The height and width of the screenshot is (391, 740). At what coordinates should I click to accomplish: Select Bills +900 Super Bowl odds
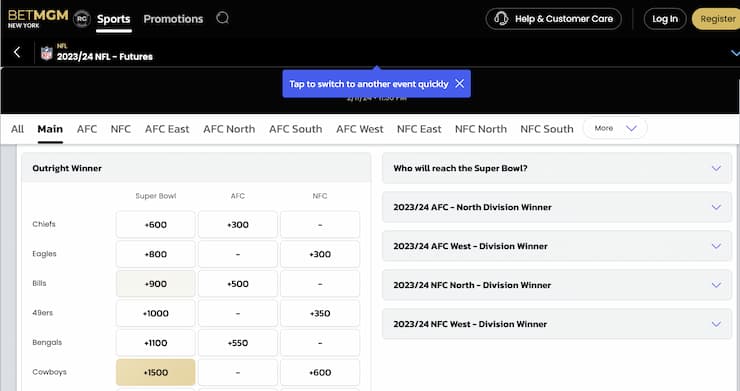(155, 284)
